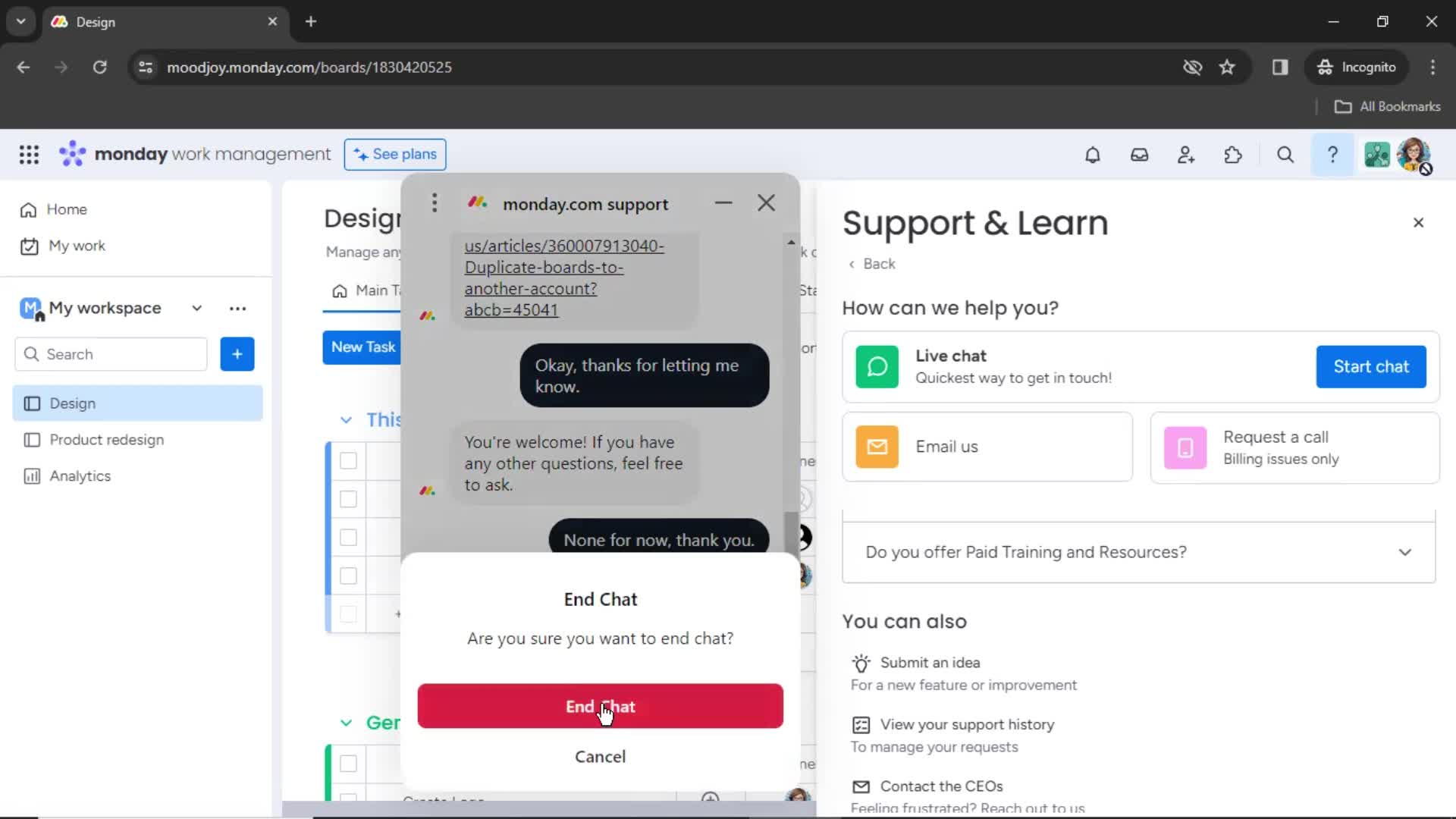Open My workspace three-dot options

click(237, 308)
